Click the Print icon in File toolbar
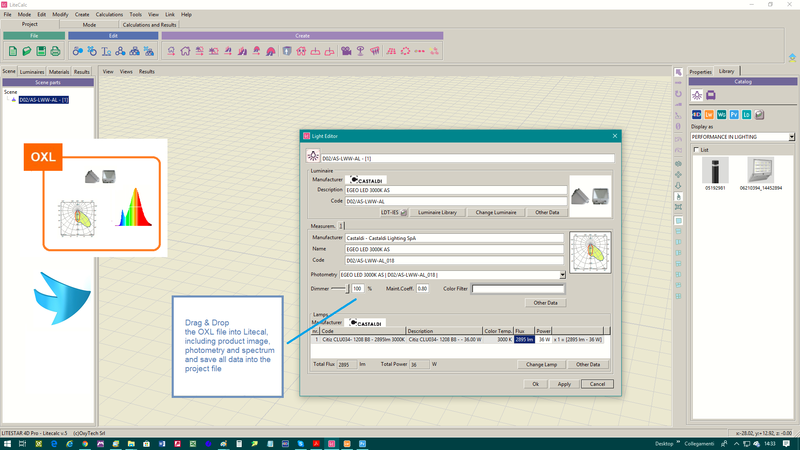This screenshot has width=800, height=450. [55, 51]
